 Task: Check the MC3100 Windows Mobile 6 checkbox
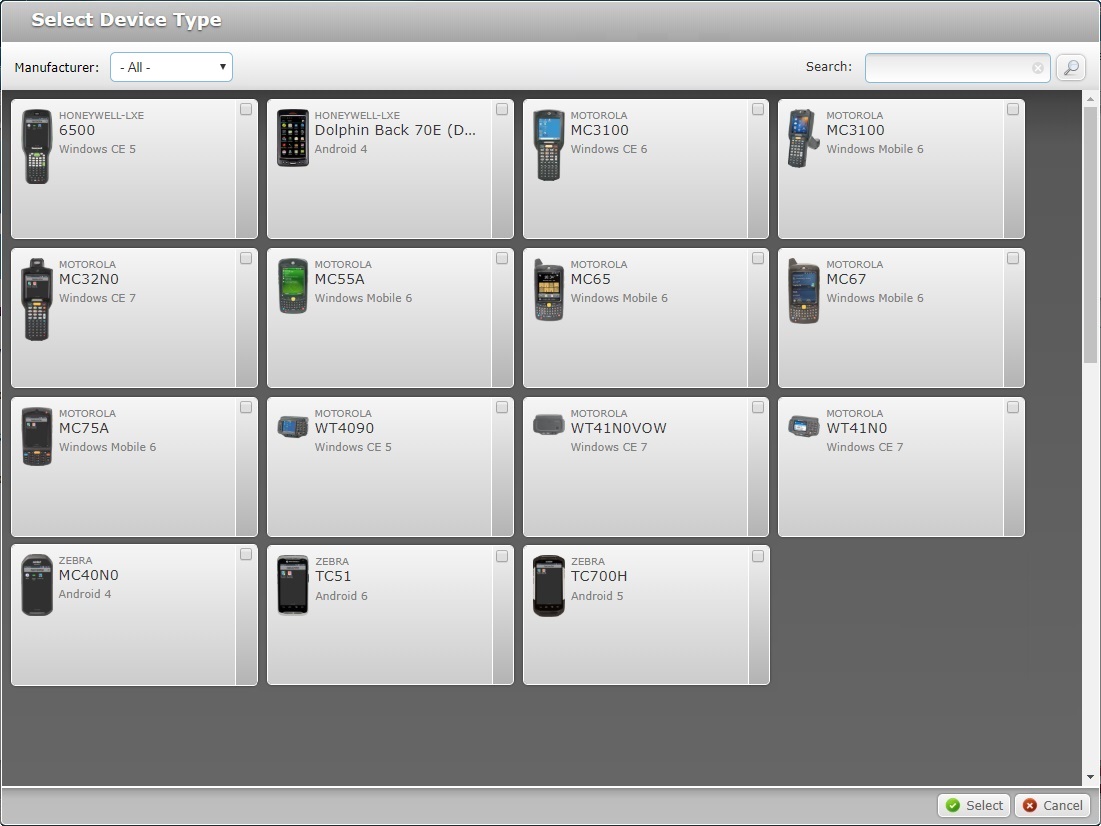pos(1013,109)
